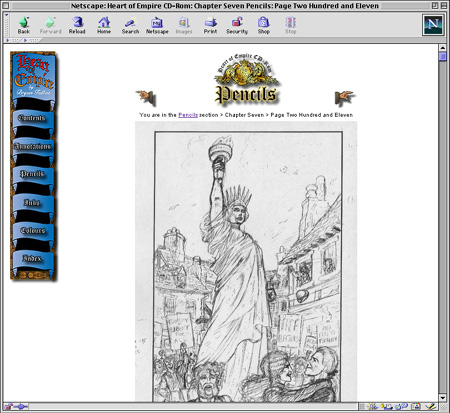
Task: Select the Colours banner in sidebar
Action: pos(33,230)
